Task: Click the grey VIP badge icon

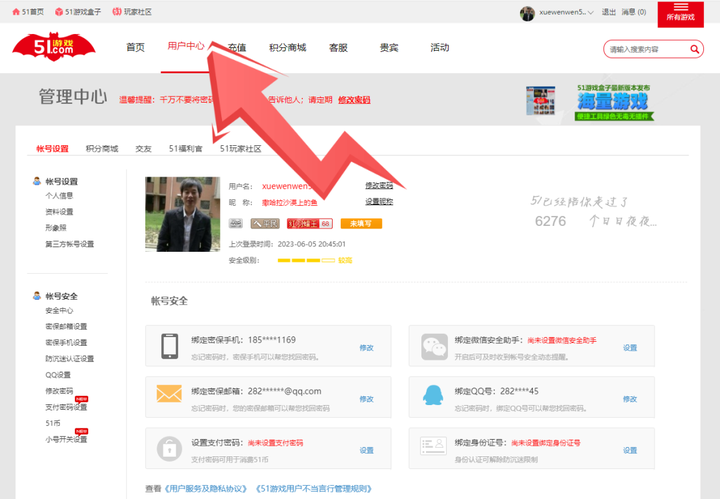Action: click(x=236, y=224)
